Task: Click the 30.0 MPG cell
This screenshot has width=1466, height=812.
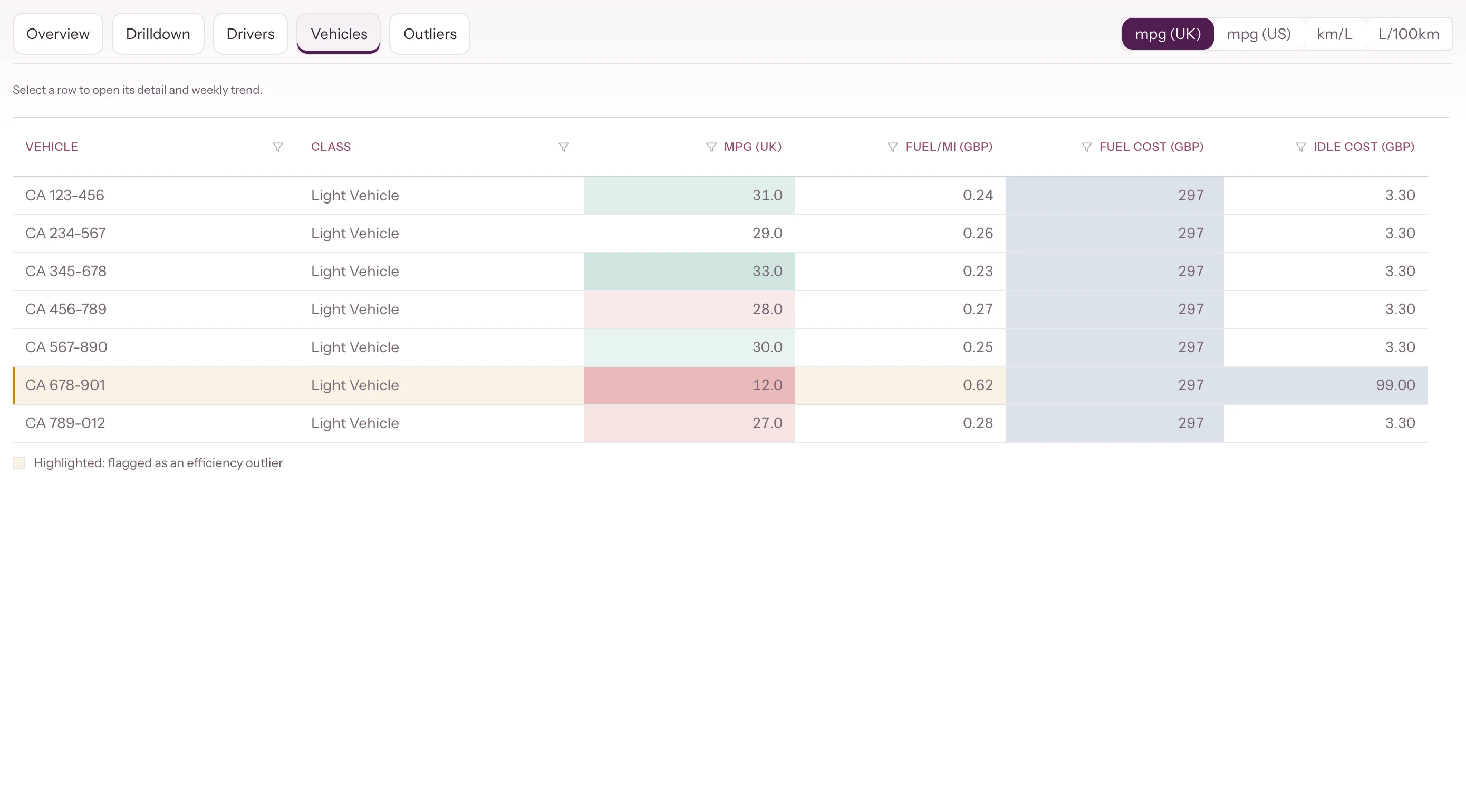Action: tap(689, 347)
